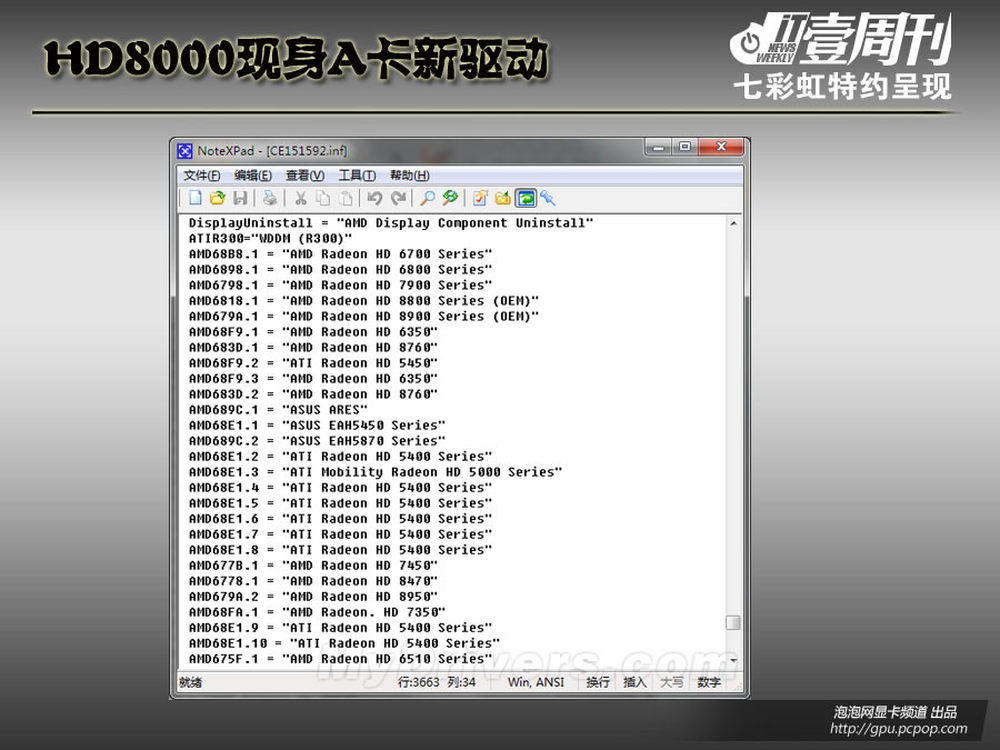The image size is (1000, 750).
Task: Click the AMD675F.1 HD 6510 Series line
Action: (341, 659)
